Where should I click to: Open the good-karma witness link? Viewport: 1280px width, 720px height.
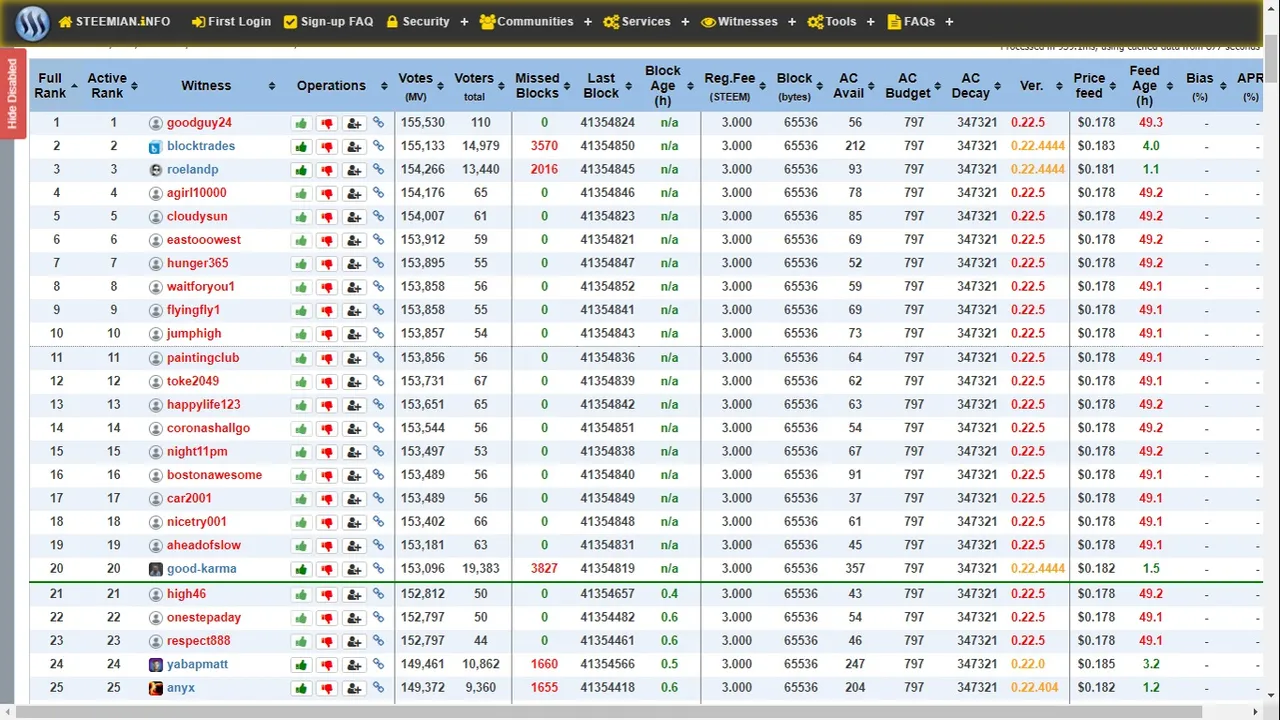(x=202, y=569)
